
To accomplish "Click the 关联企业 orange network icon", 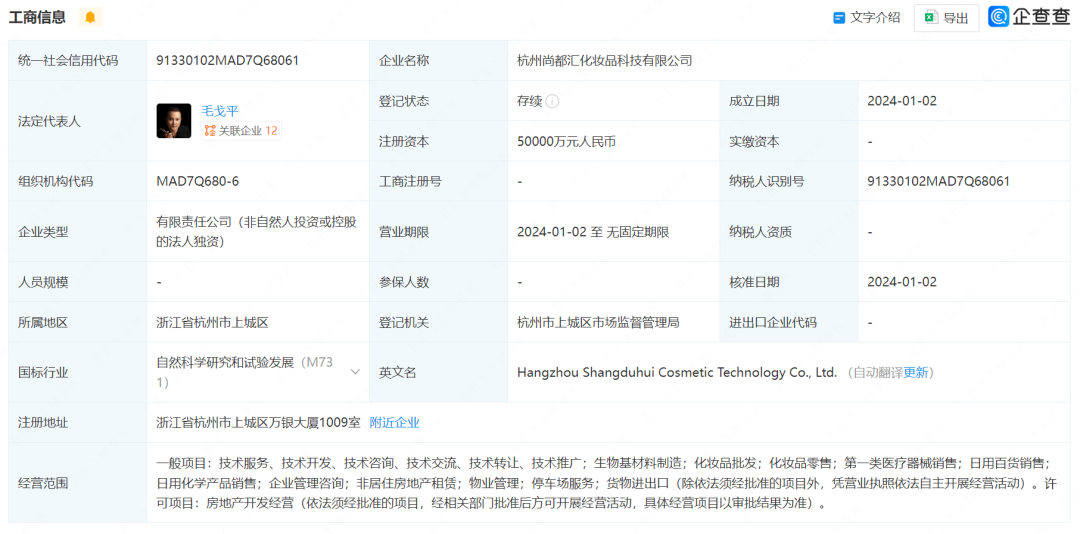I will tap(209, 131).
